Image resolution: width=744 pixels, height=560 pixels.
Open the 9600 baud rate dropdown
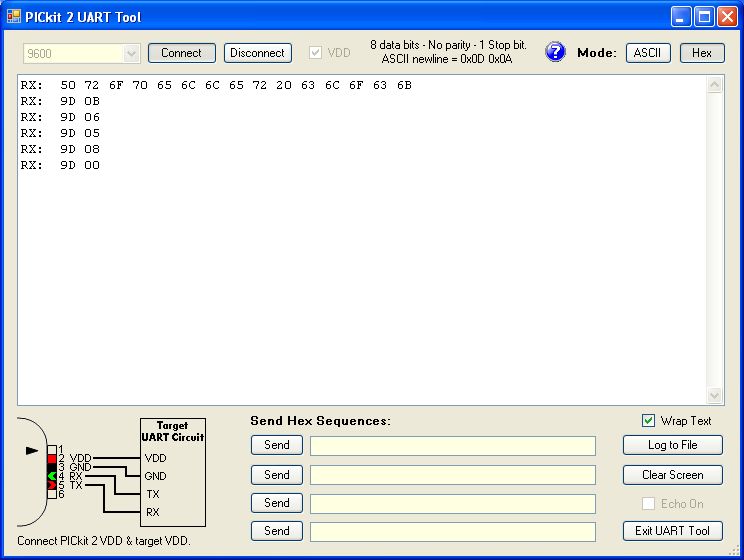pyautogui.click(x=131, y=54)
